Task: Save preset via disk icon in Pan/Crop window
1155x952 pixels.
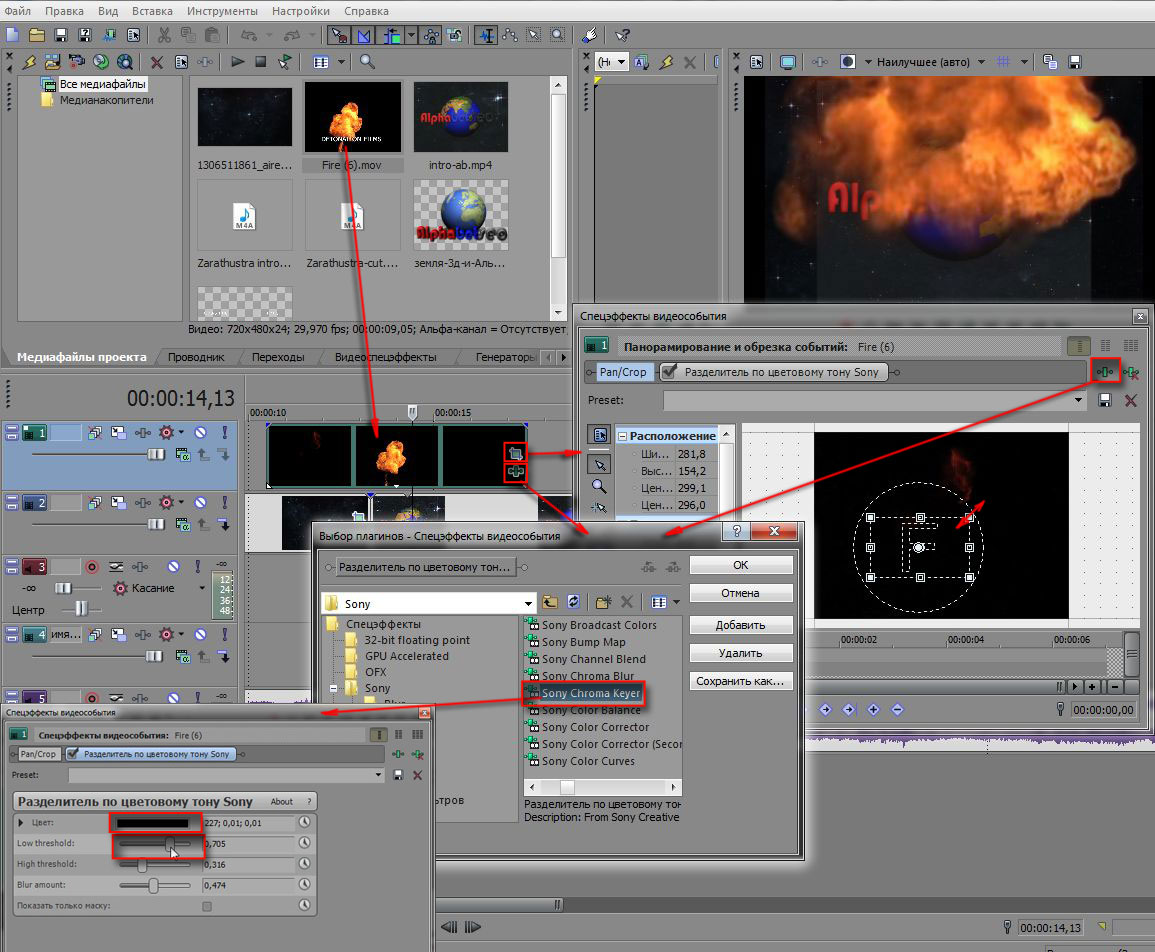Action: 1105,400
